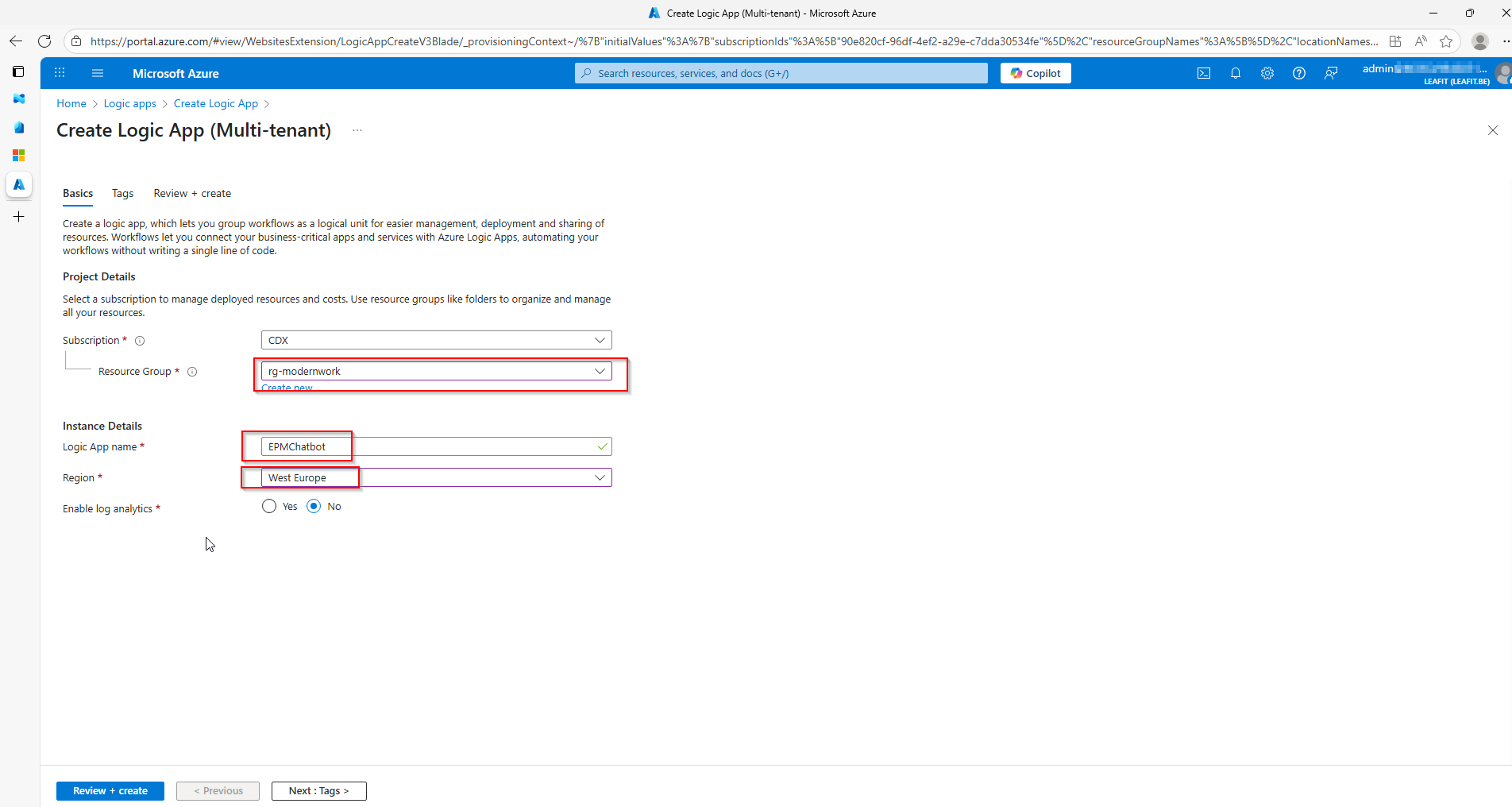Viewport: 1512px width, 807px height.
Task: Click the Previous button
Action: pyautogui.click(x=218, y=791)
